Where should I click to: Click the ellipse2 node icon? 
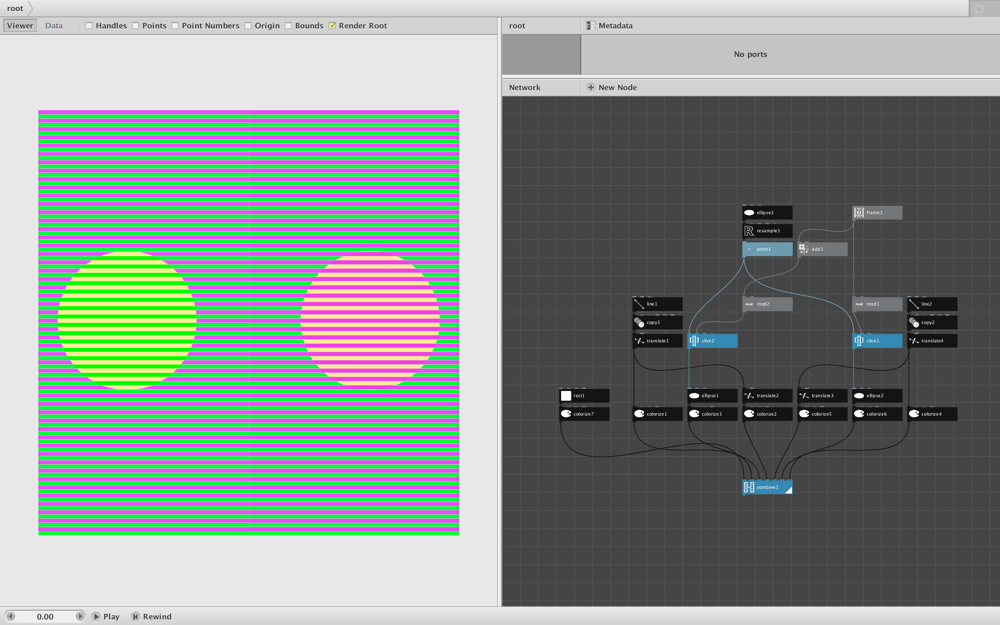click(859, 396)
